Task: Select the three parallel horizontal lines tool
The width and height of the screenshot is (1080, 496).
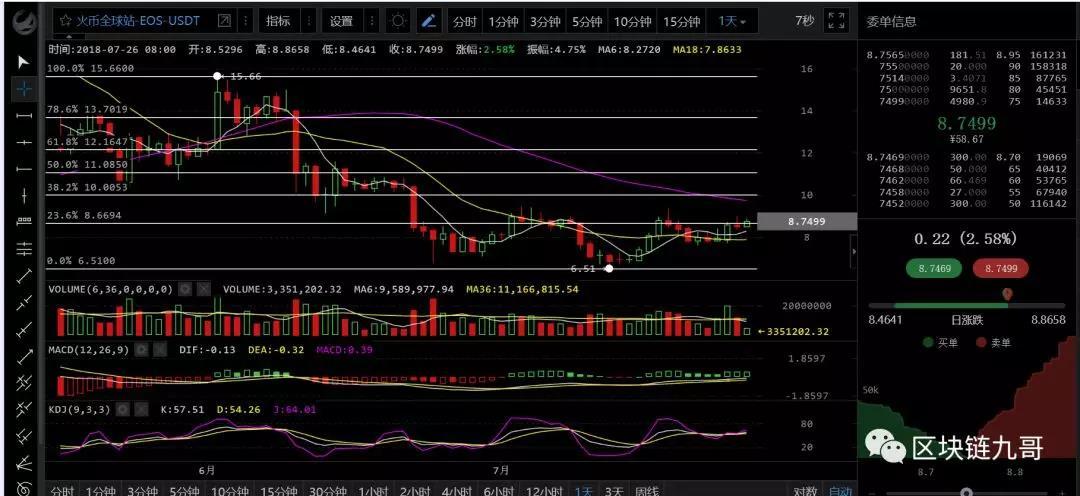Action: click(24, 248)
